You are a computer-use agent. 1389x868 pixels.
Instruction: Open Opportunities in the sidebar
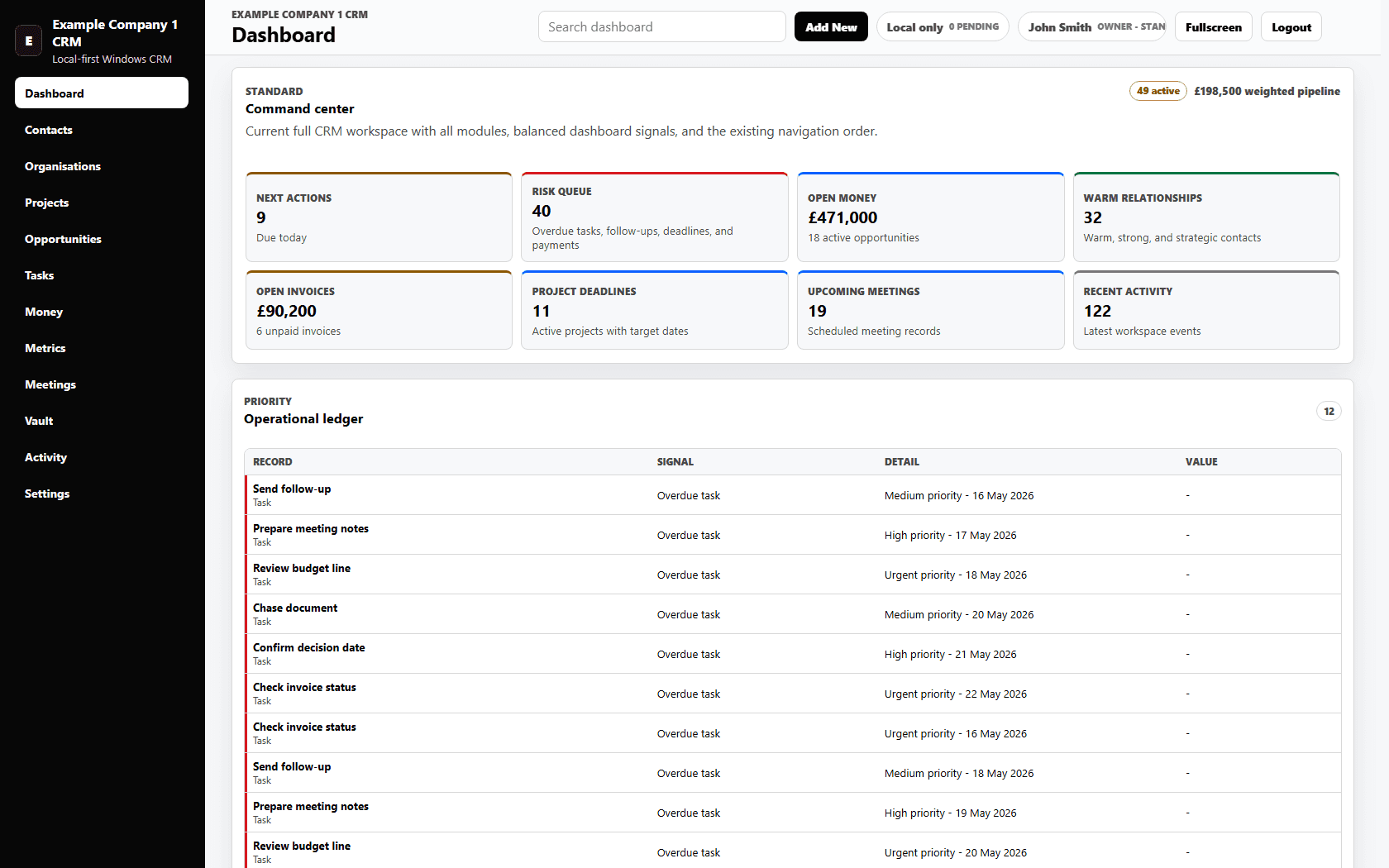click(x=102, y=239)
